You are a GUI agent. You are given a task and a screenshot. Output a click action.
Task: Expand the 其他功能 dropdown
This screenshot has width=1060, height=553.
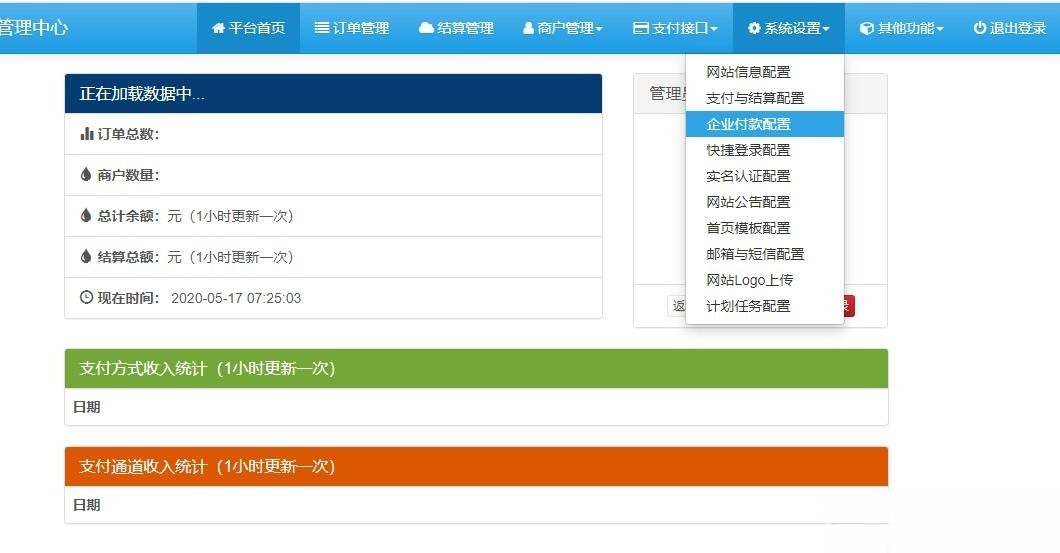(x=902, y=28)
